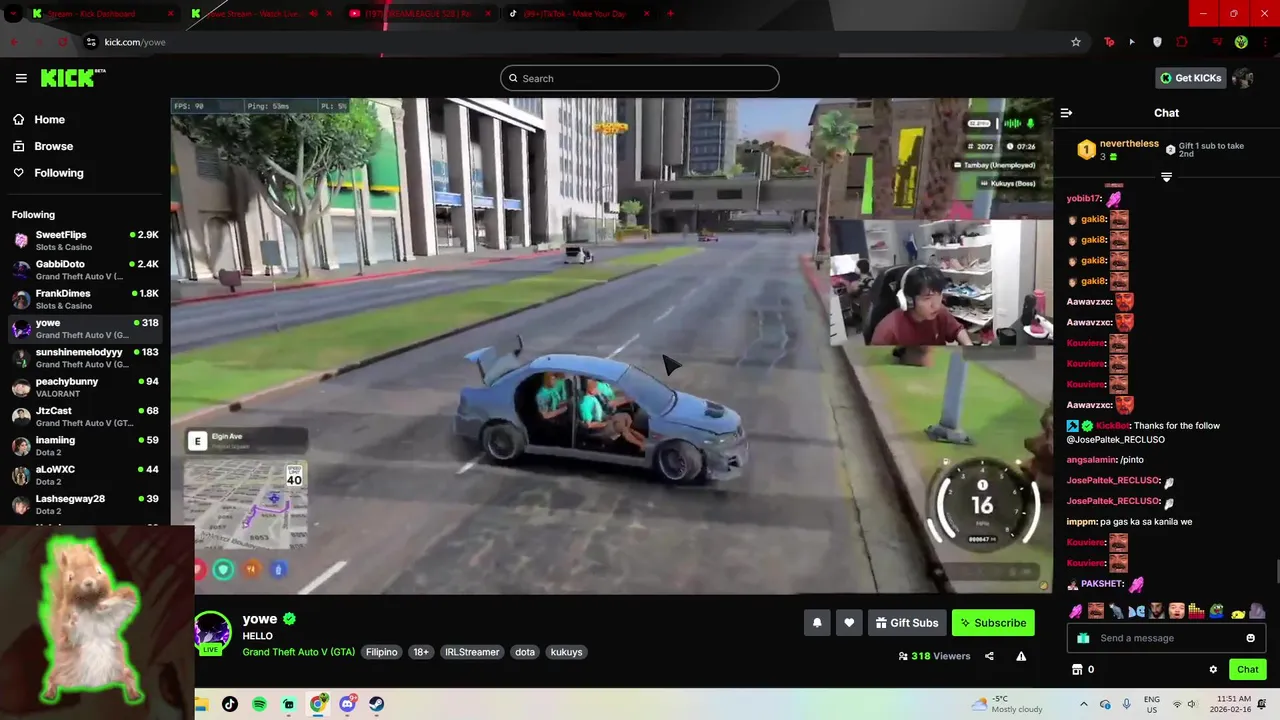Click the JosePaltek_RECLUSO mention in chat
Image resolution: width=1280 pixels, height=720 pixels.
(x=1115, y=439)
